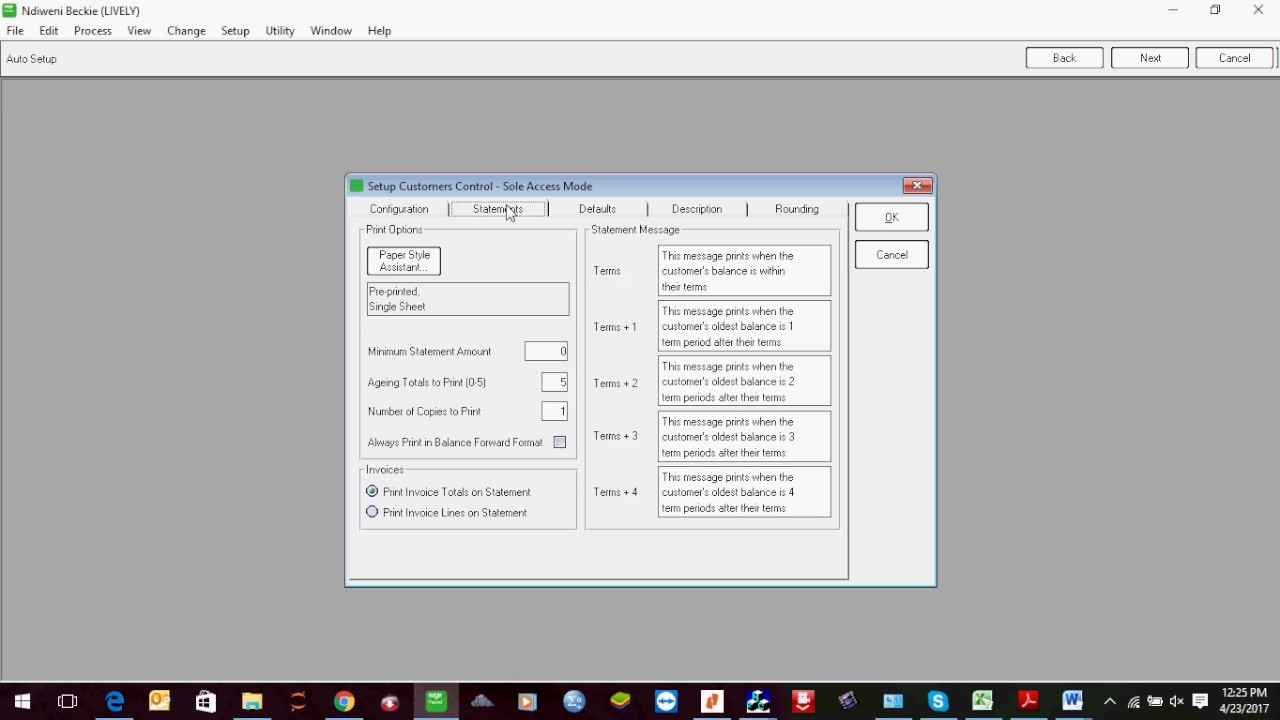1280x720 pixels.
Task: Edit Ageing Totals to Print field
Action: (554, 382)
